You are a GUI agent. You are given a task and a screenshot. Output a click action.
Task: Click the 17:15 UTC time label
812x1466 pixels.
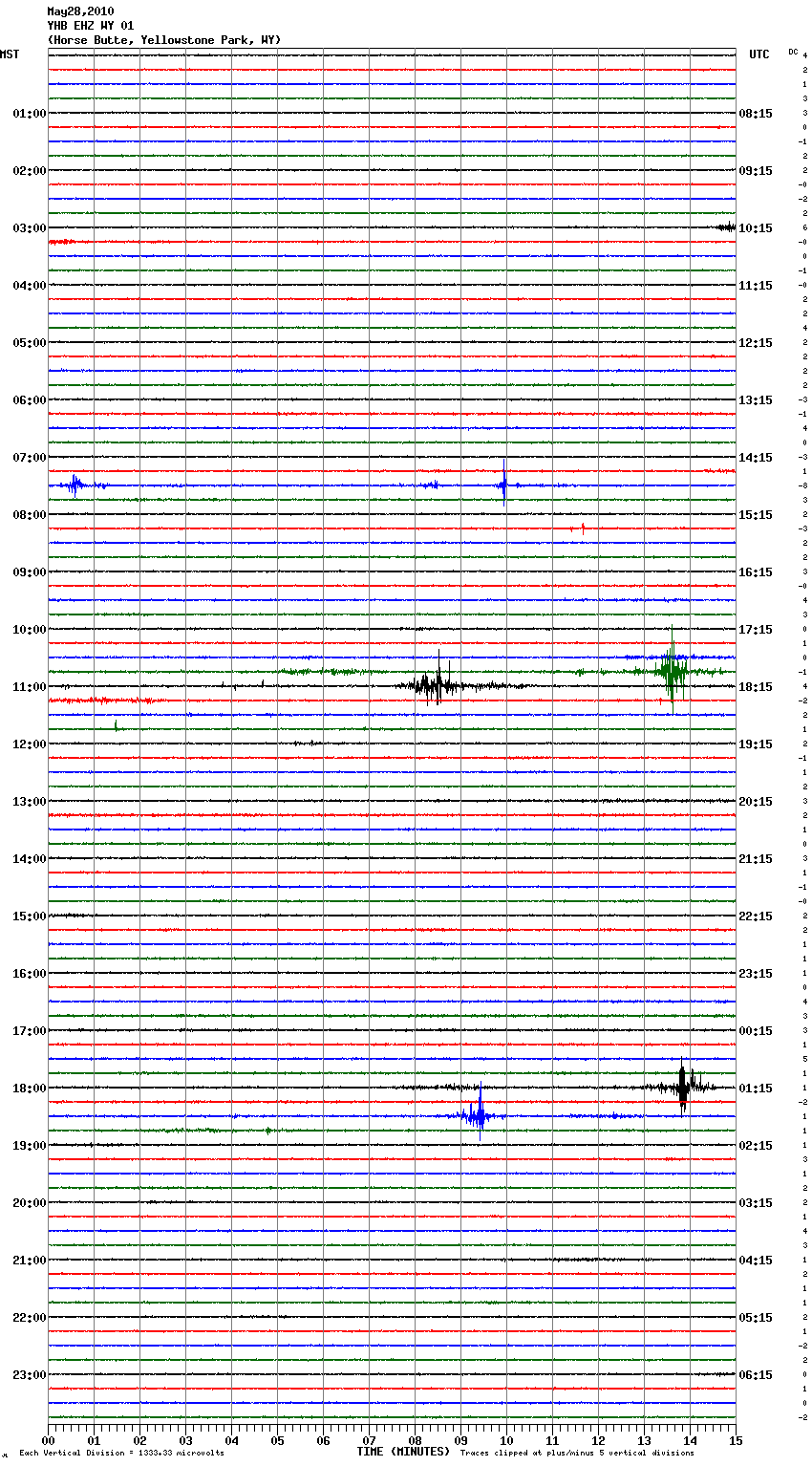pyautogui.click(x=756, y=630)
